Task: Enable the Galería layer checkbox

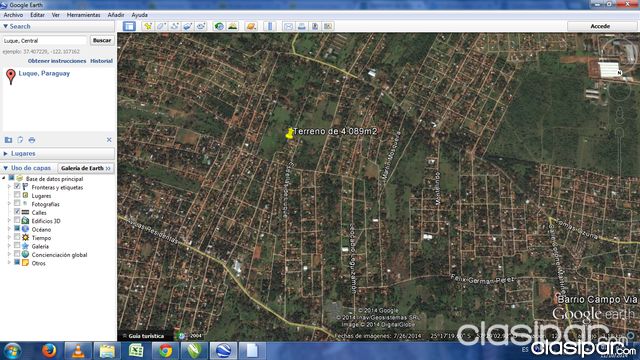Action: pyautogui.click(x=17, y=246)
